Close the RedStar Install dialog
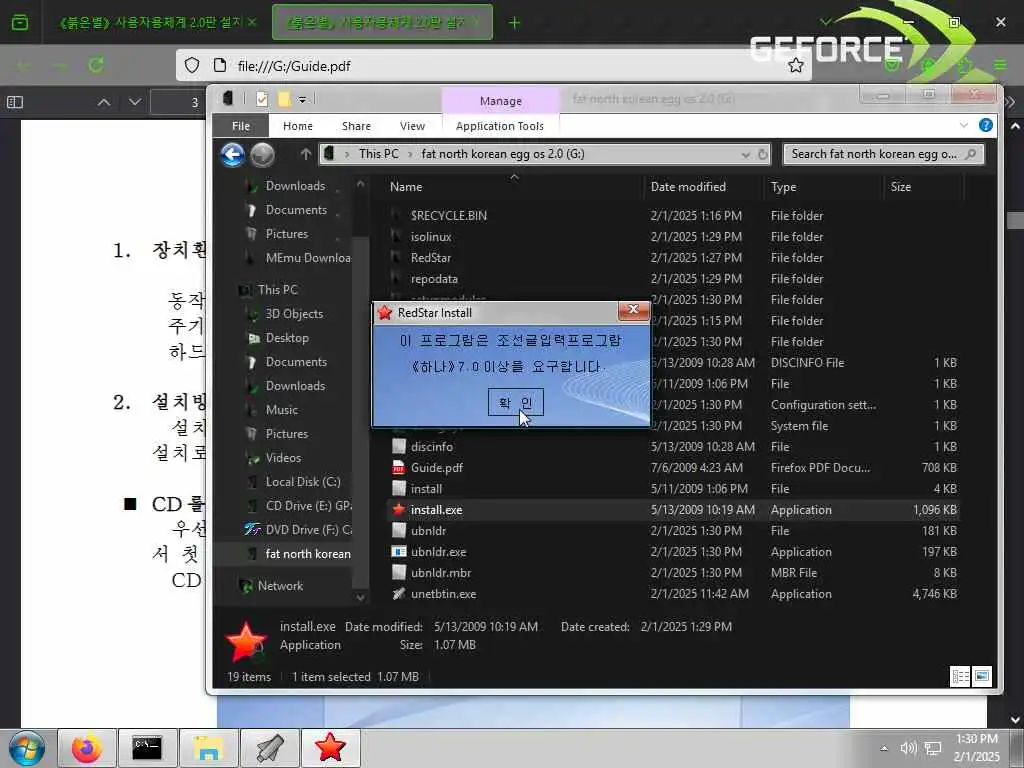Viewport: 1024px width, 768px height. pos(633,310)
